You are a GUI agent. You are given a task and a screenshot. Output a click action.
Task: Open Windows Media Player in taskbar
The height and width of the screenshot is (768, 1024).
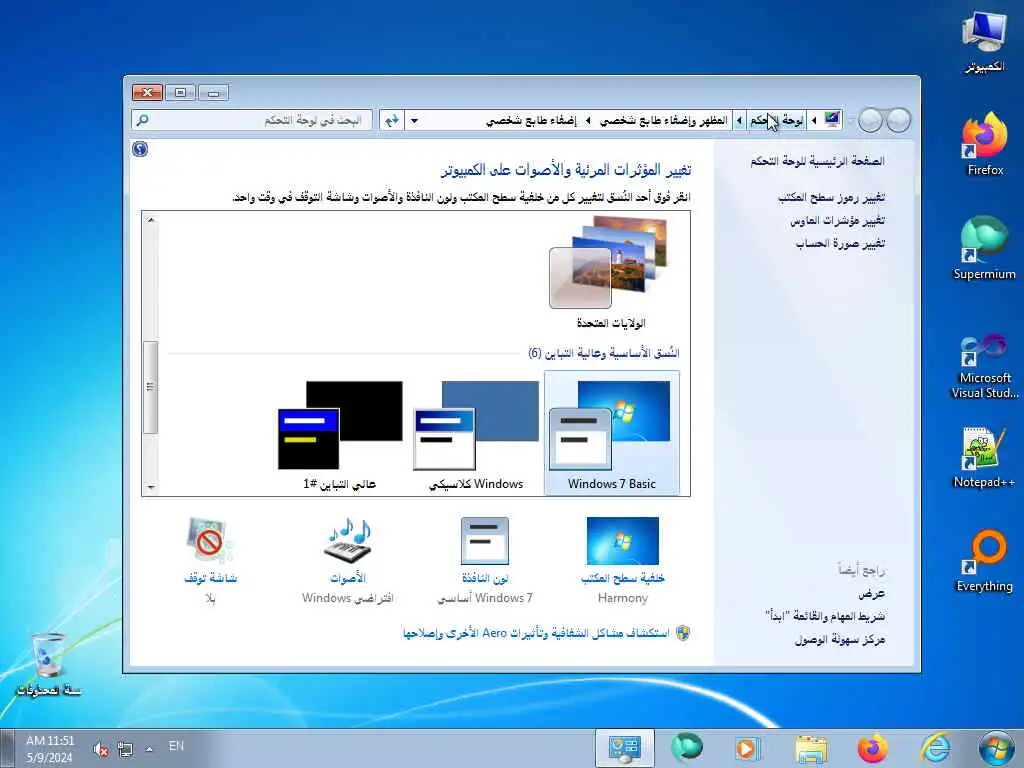click(746, 748)
